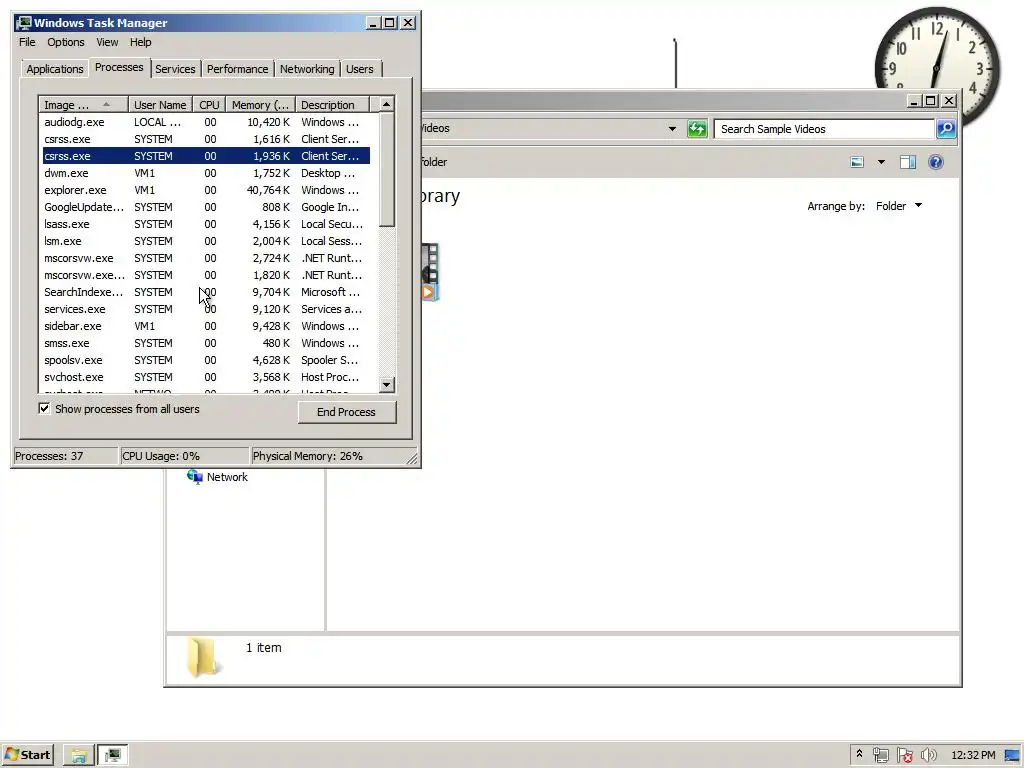Select the Network icon in navigation pane

(x=195, y=477)
